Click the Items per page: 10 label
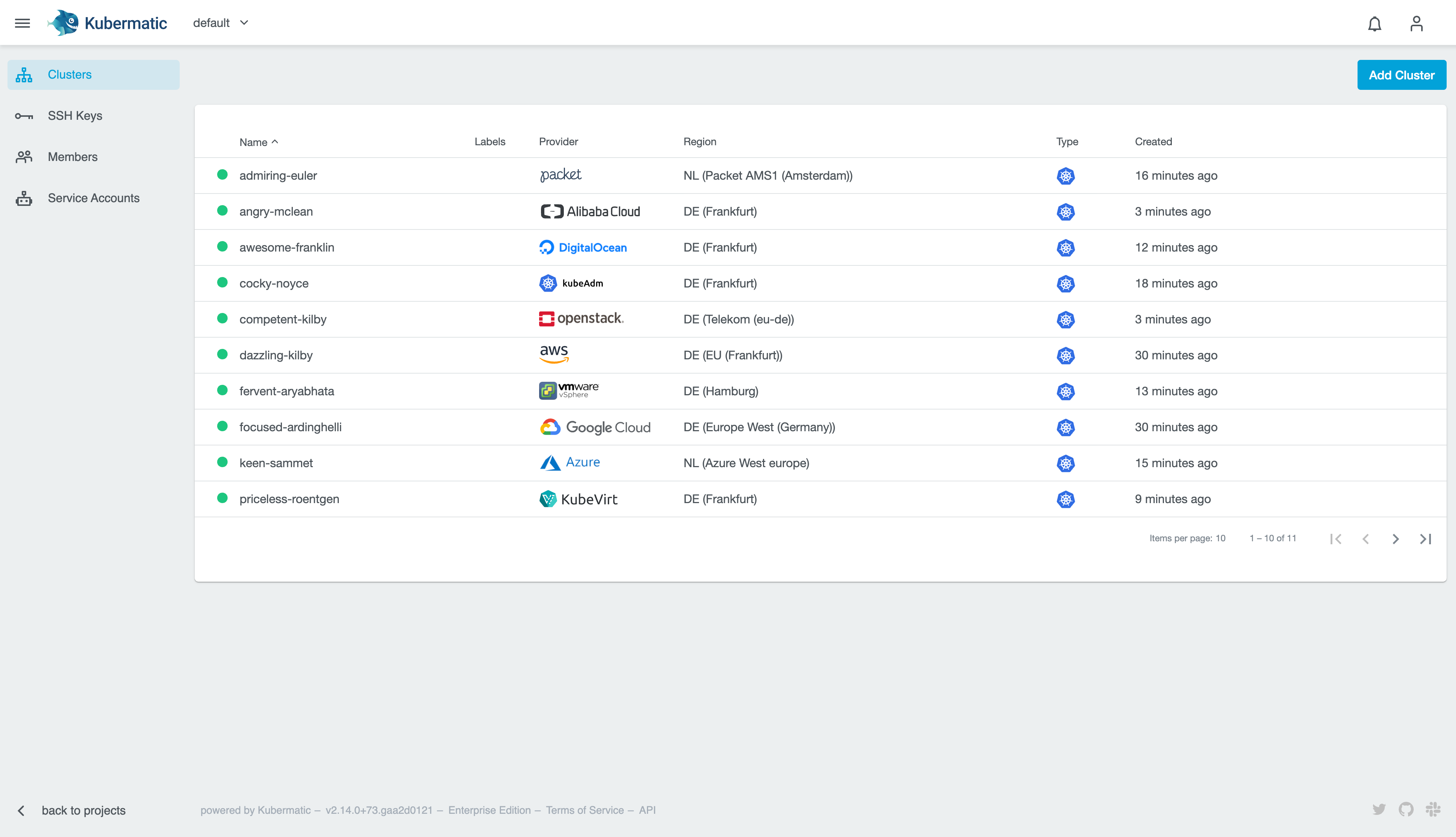This screenshot has width=1456, height=837. [1187, 538]
